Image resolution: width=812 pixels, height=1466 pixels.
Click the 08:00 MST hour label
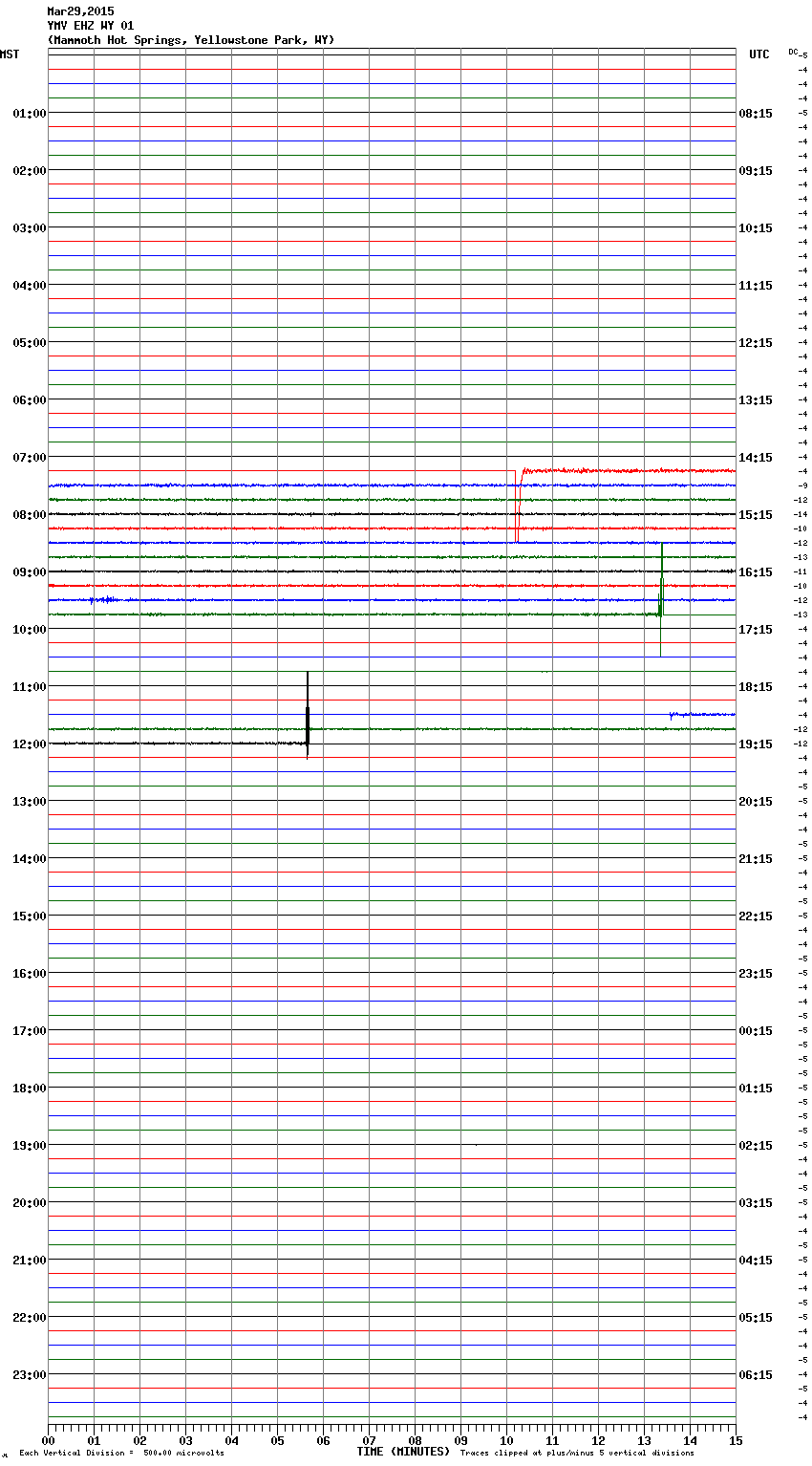30,514
